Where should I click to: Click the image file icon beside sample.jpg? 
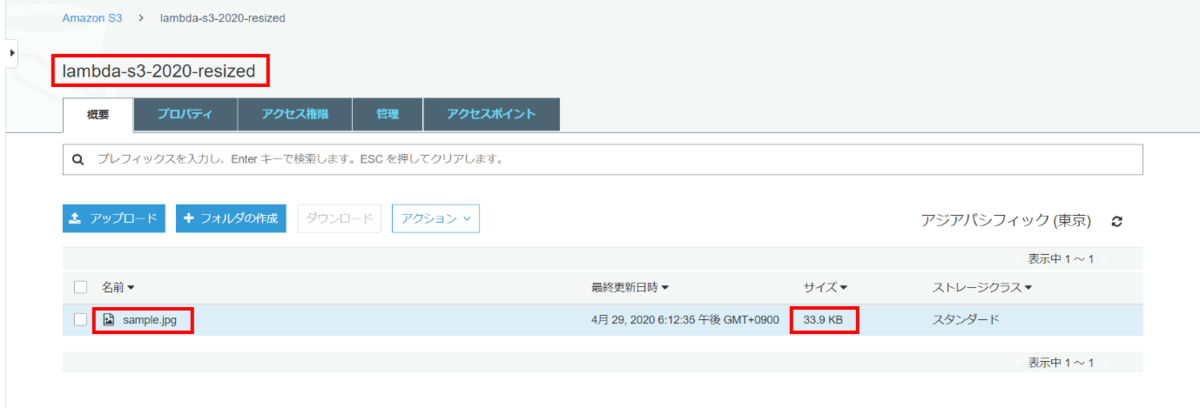109,320
